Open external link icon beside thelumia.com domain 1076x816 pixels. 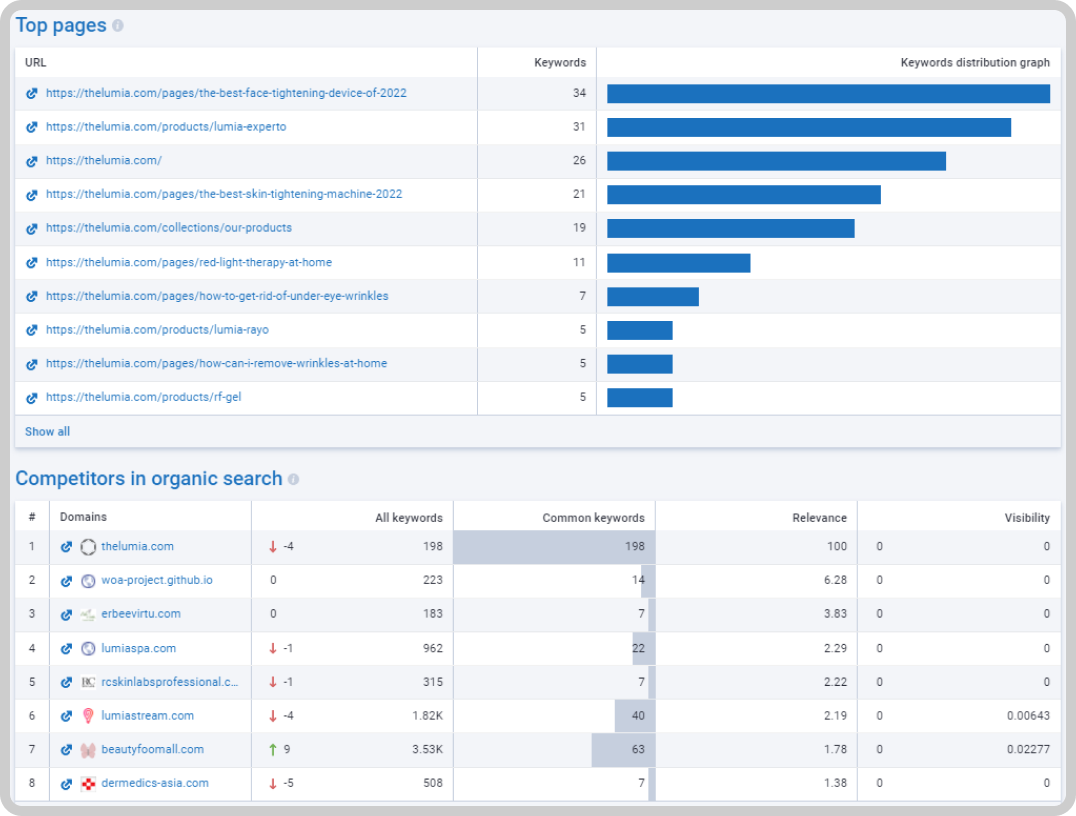click(x=66, y=547)
